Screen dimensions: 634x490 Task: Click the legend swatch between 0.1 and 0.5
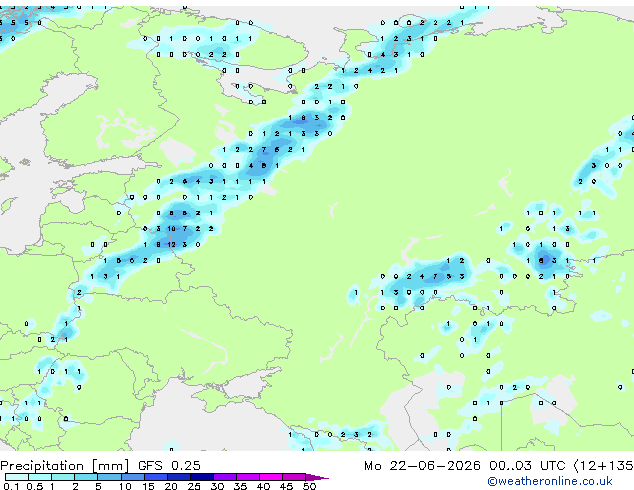coord(17,477)
